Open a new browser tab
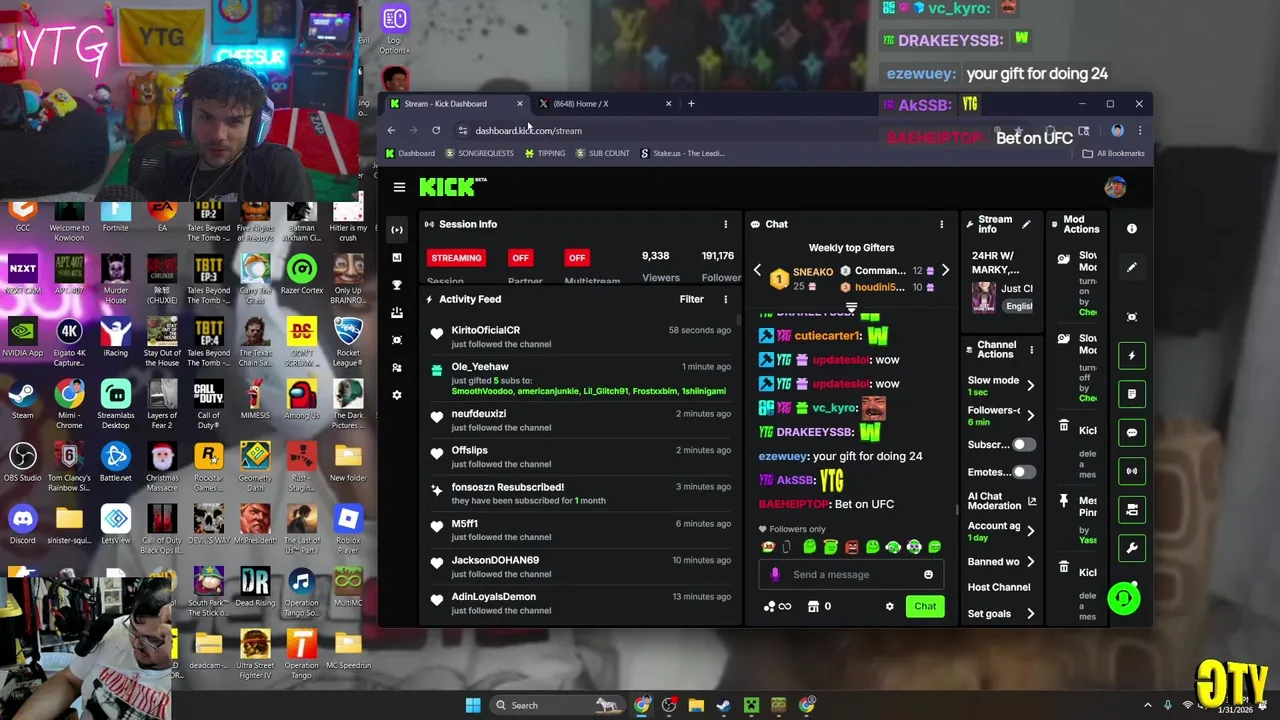The image size is (1280, 720). point(691,103)
